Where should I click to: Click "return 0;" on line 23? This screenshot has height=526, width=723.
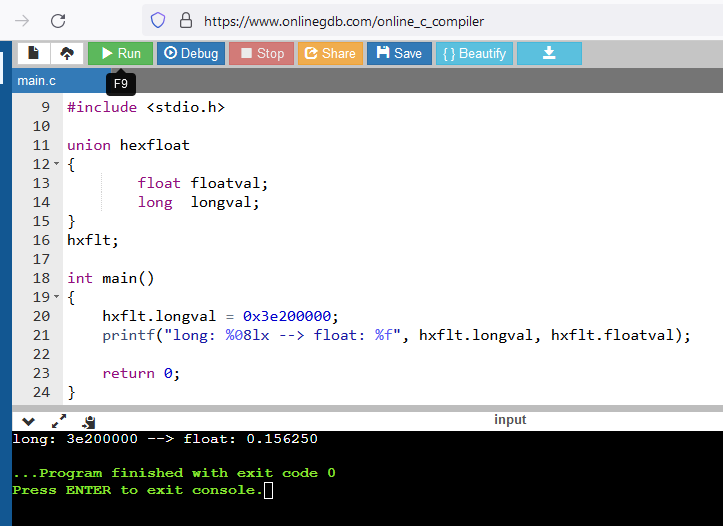141,373
